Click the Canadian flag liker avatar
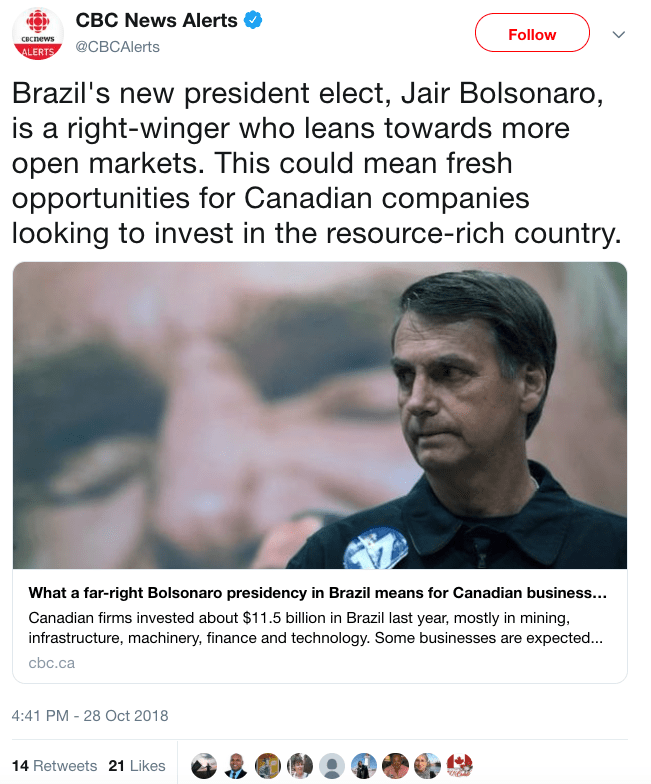651x784 pixels. point(459,765)
